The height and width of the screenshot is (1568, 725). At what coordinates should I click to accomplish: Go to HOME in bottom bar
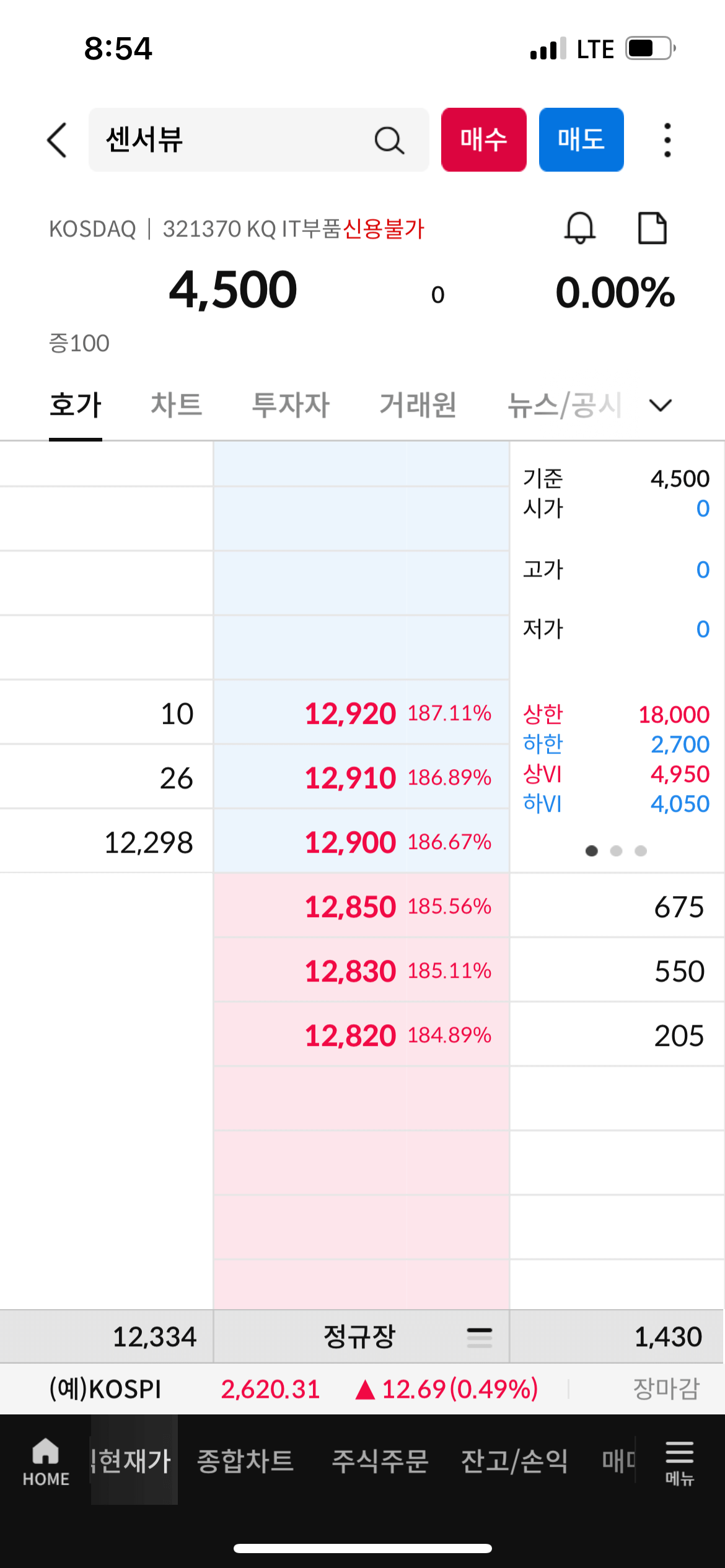[x=46, y=1461]
